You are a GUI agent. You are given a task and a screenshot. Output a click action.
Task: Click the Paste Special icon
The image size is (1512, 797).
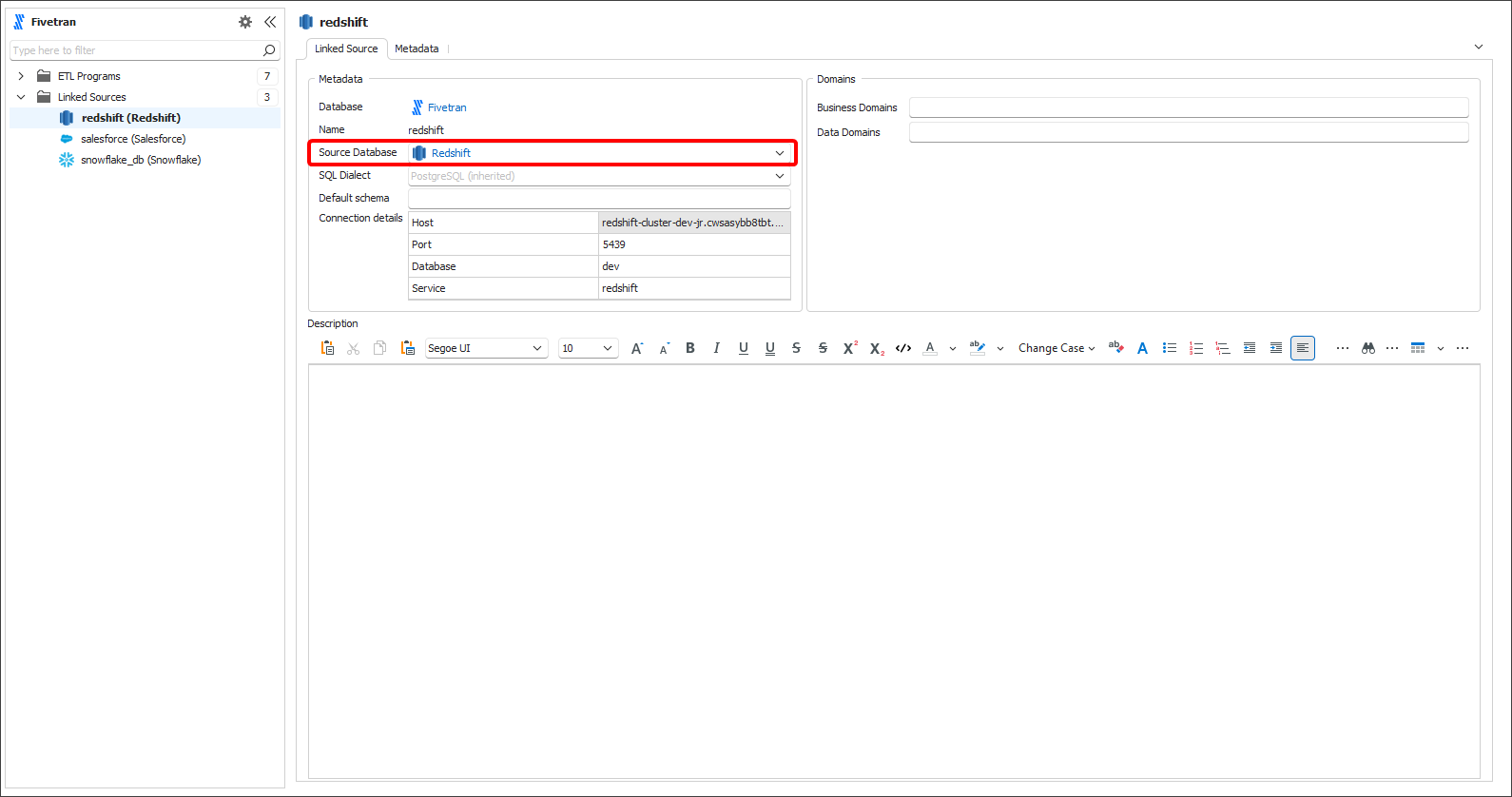[407, 348]
